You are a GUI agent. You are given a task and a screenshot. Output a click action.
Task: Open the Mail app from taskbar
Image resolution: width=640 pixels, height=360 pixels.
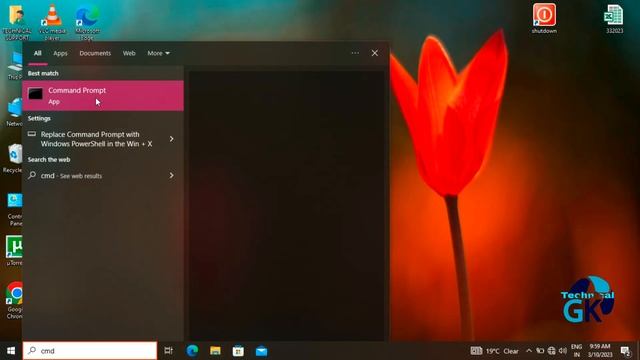(x=262, y=351)
